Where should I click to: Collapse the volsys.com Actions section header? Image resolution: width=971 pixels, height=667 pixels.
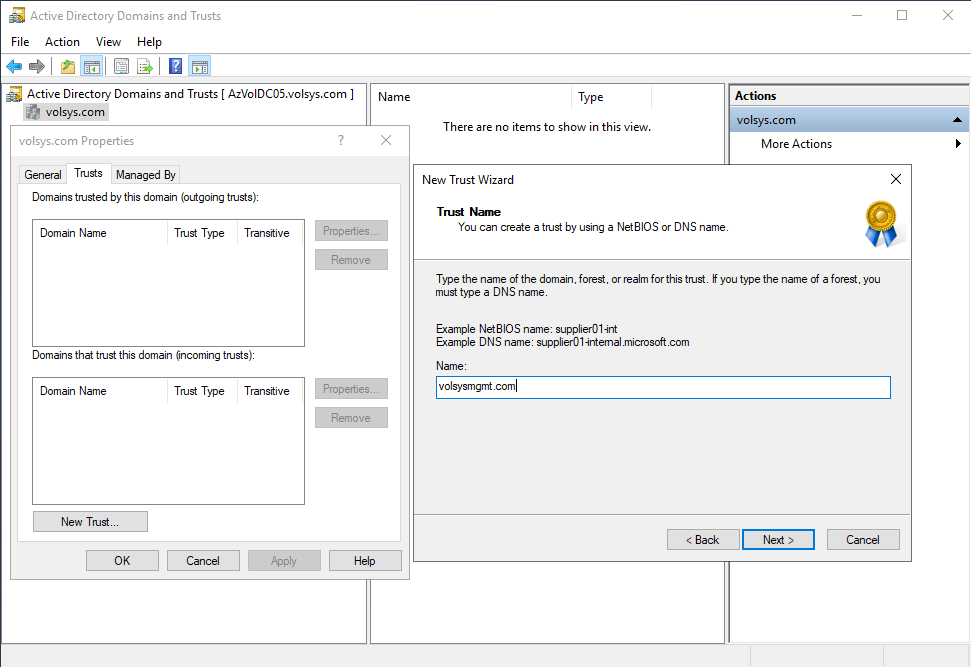[957, 120]
